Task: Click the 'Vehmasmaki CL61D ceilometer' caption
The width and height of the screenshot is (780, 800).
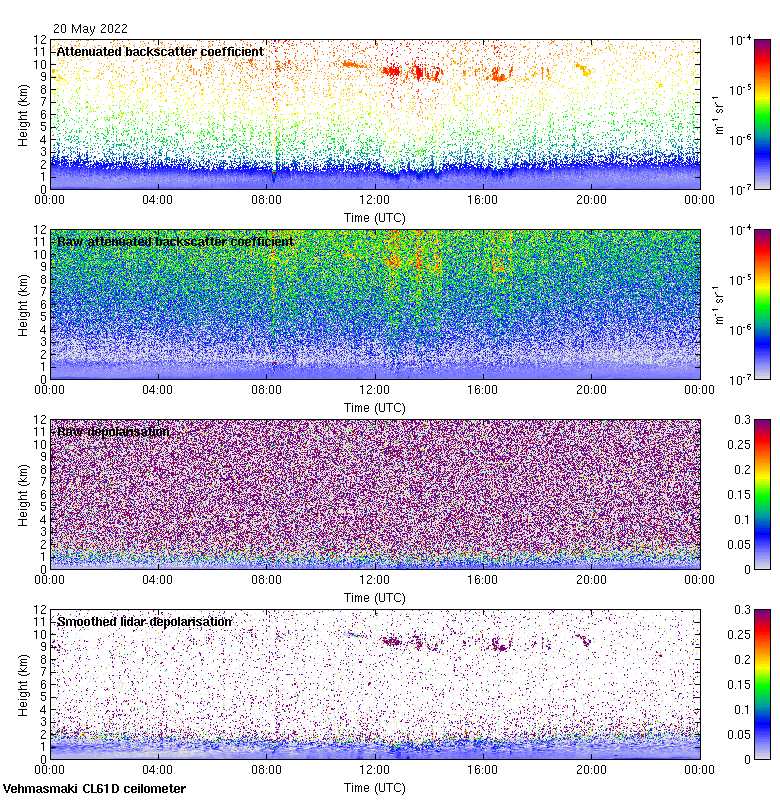Action: (94, 788)
